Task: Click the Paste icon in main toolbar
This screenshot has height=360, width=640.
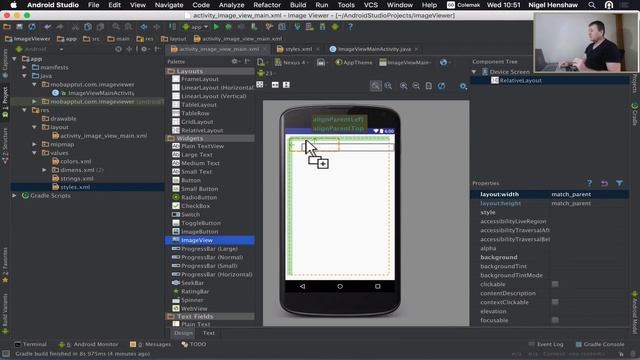Action: [100, 27]
